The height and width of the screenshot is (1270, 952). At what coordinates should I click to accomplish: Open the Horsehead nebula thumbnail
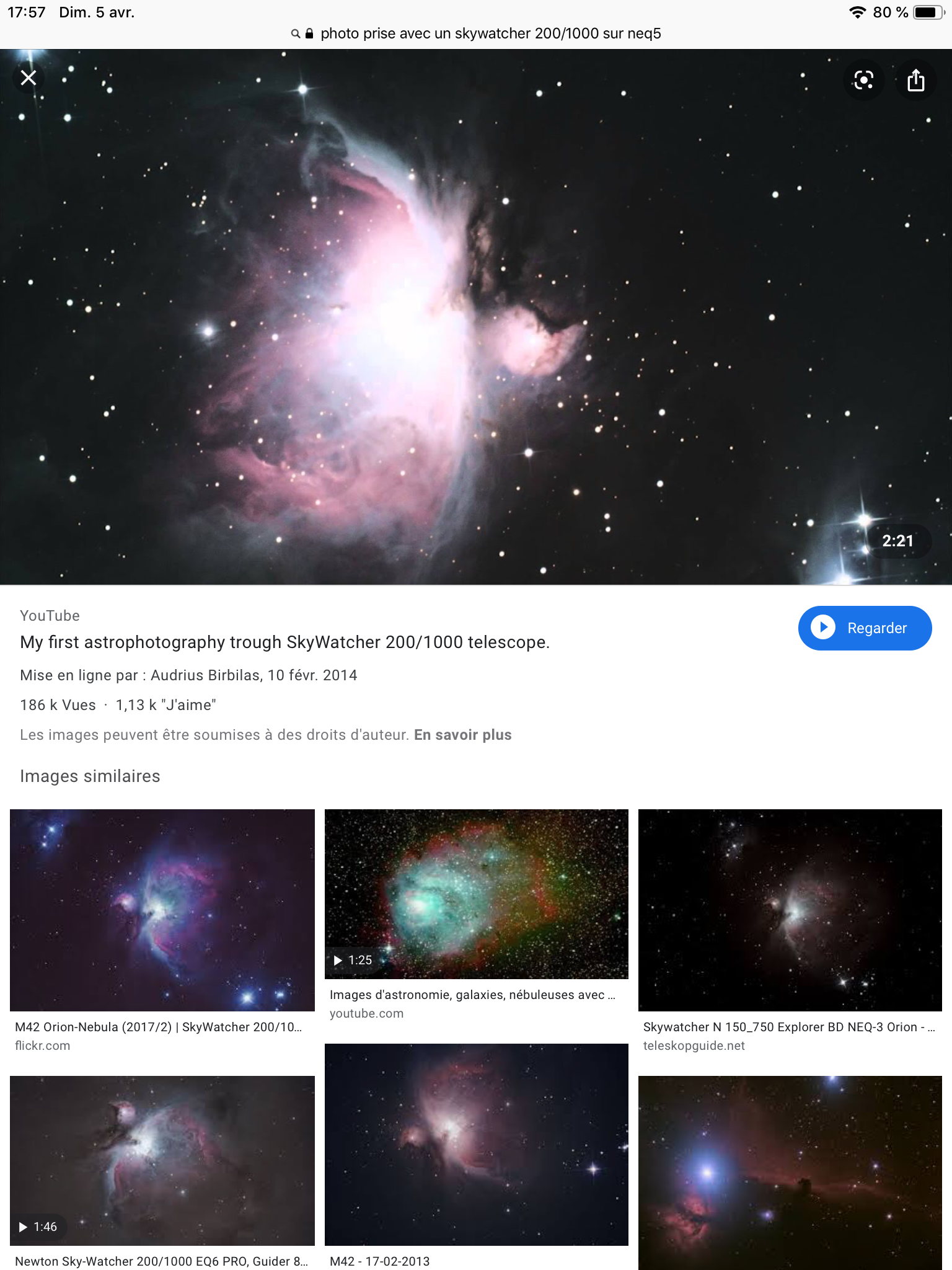[x=790, y=1173]
